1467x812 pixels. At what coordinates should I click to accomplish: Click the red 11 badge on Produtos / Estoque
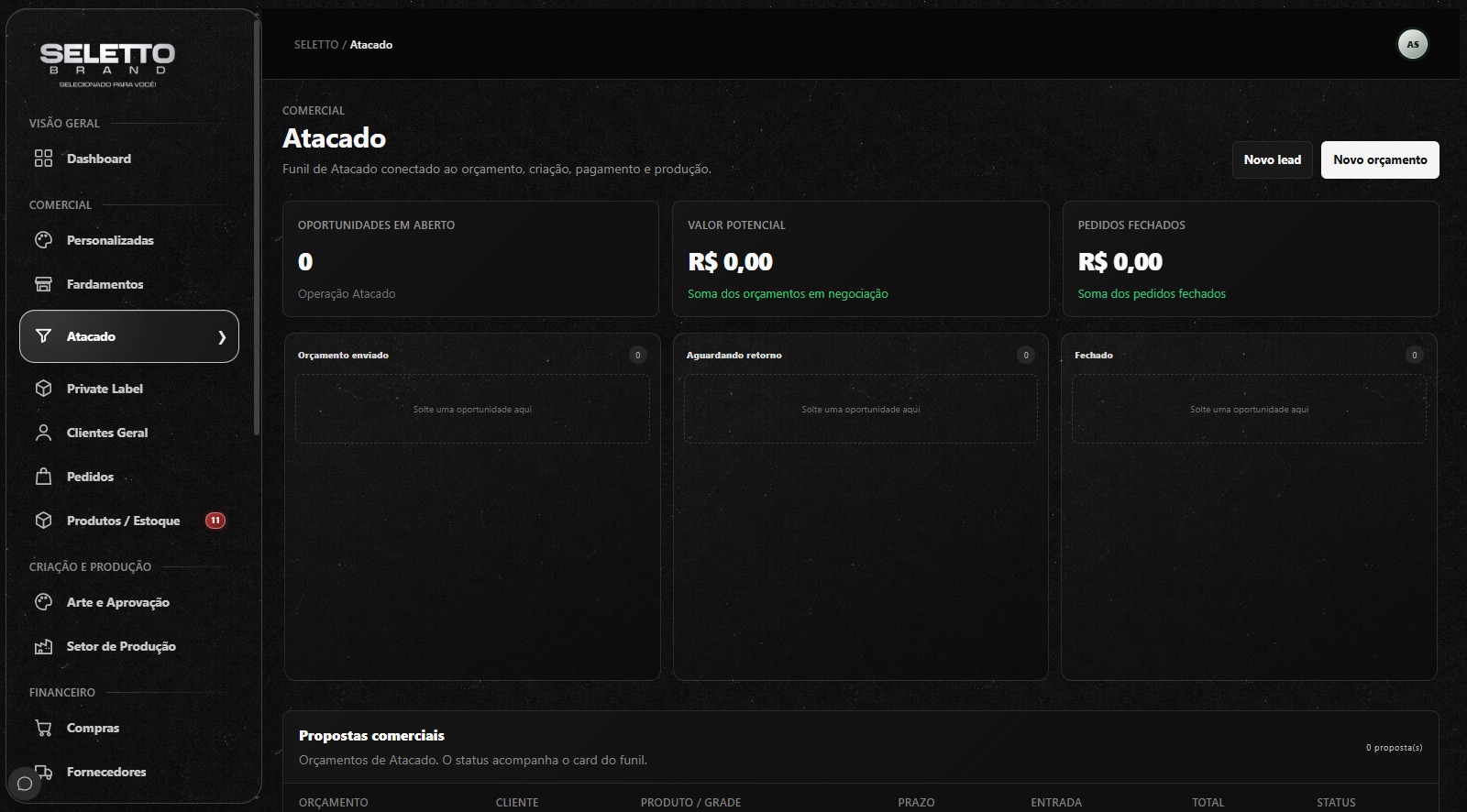pyautogui.click(x=215, y=521)
